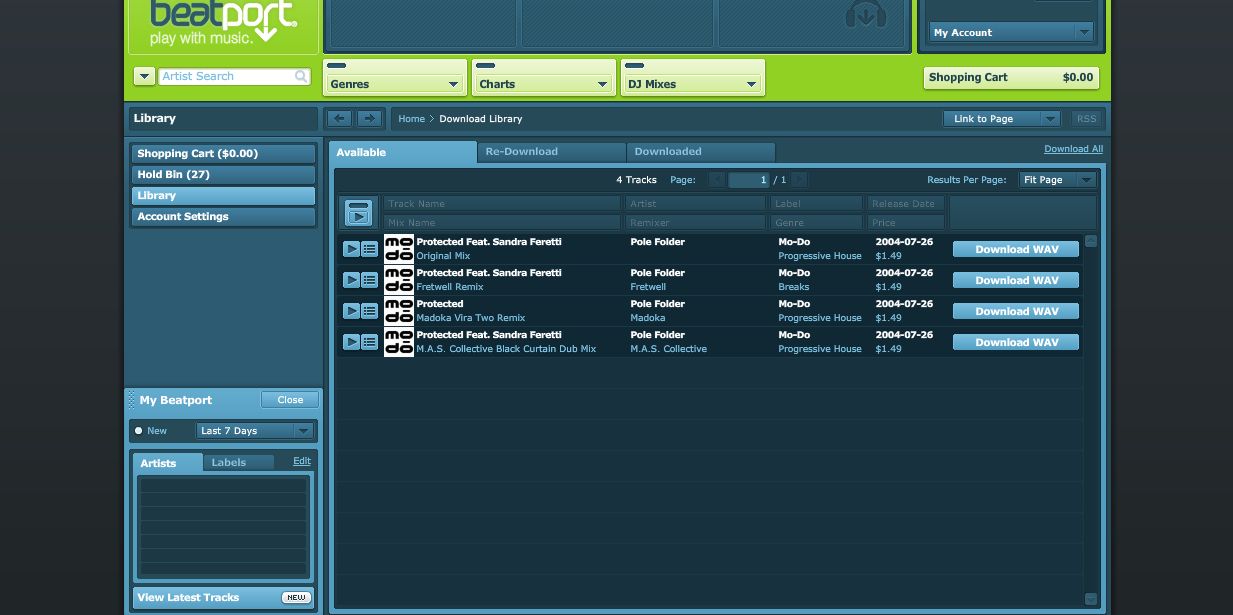This screenshot has width=1233, height=615.
Task: Click the Fretwell remixer name
Action: pyautogui.click(x=648, y=287)
